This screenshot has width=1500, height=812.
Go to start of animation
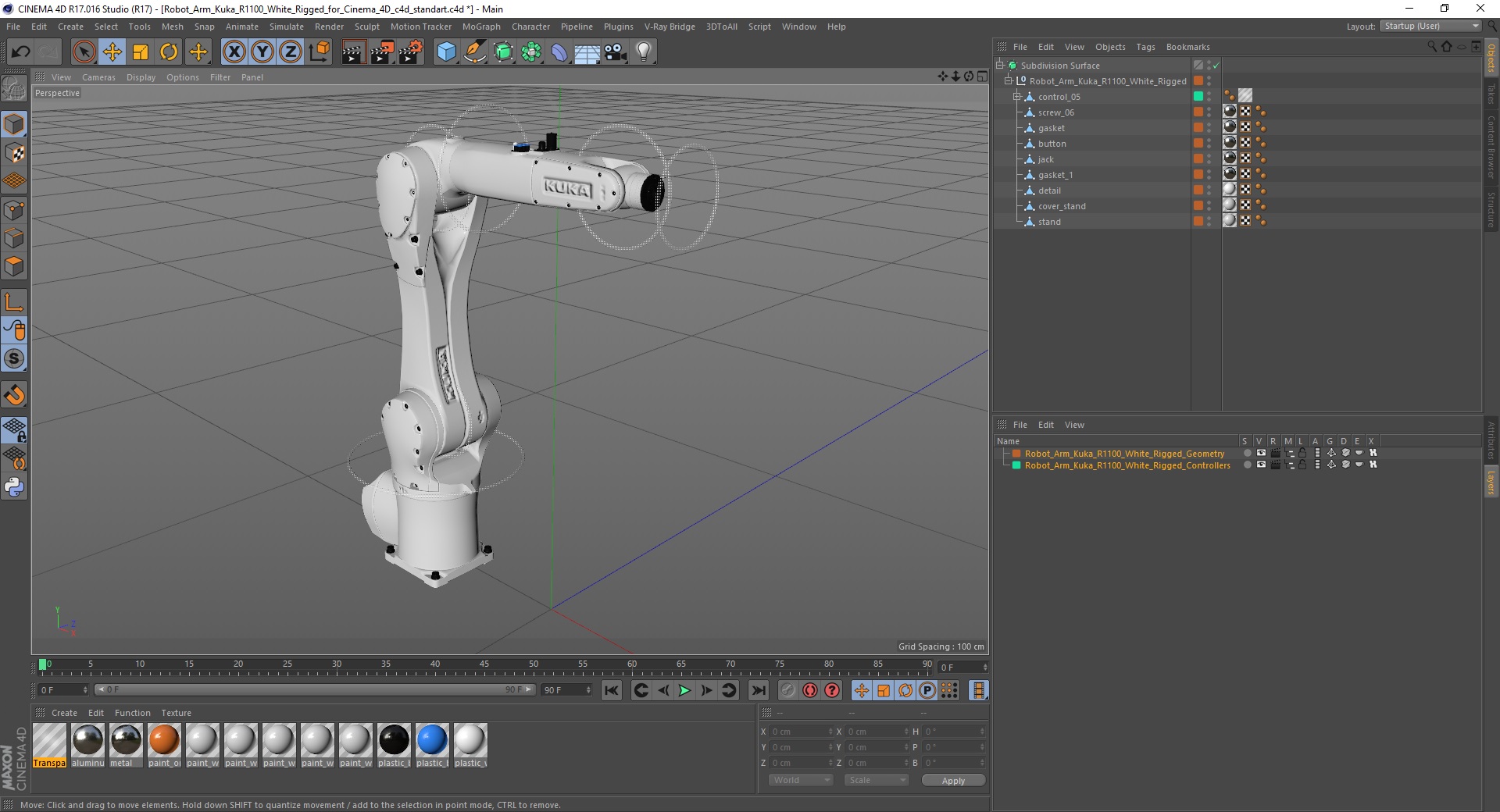(x=612, y=690)
